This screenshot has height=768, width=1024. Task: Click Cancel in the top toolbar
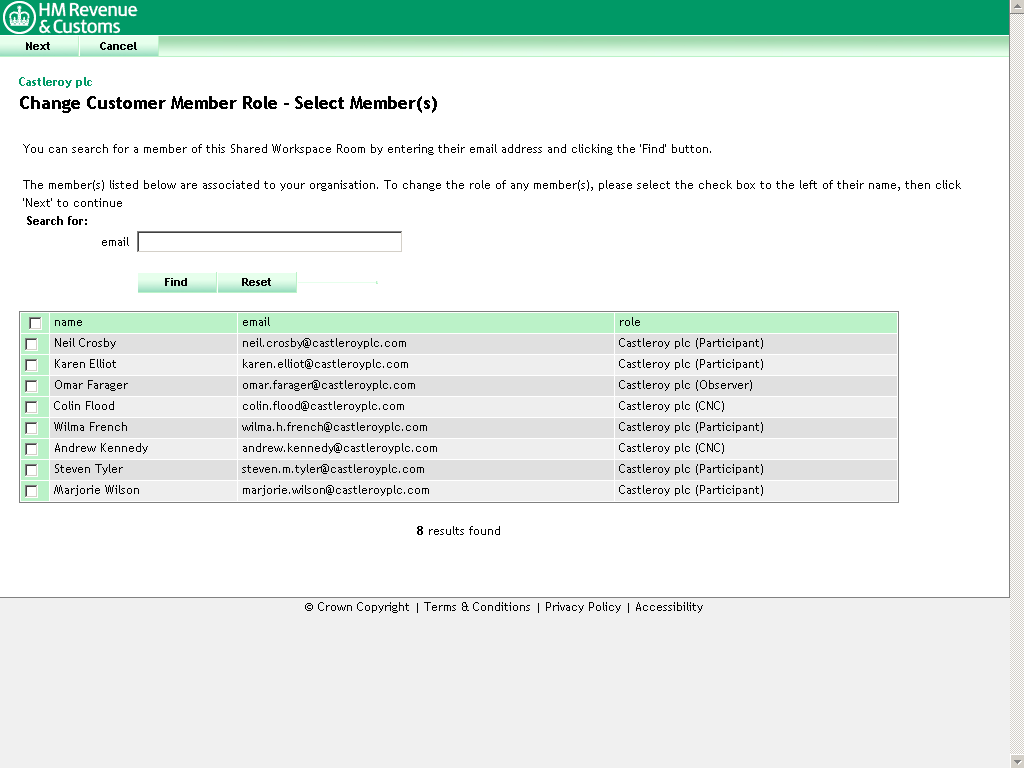point(117,46)
